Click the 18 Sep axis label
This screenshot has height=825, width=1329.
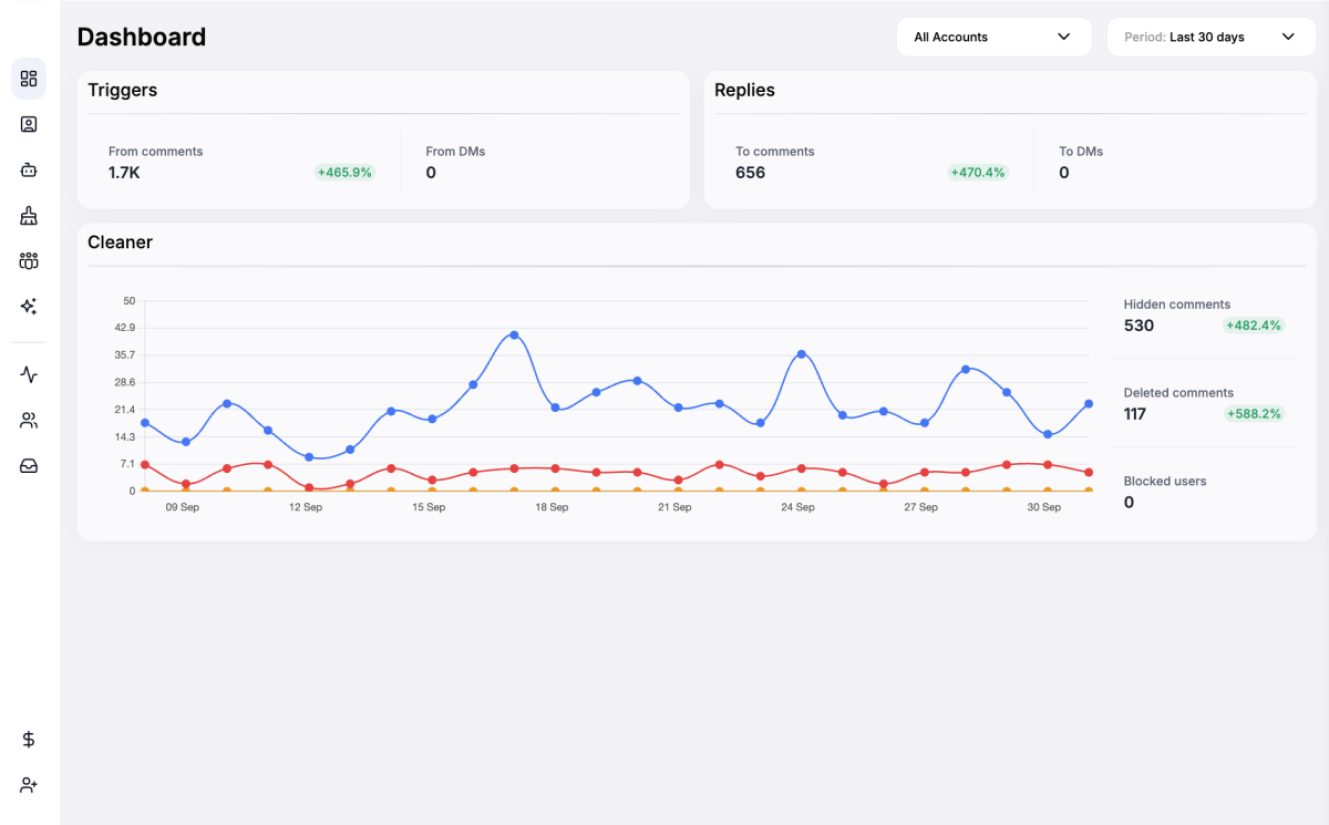pyautogui.click(x=552, y=508)
